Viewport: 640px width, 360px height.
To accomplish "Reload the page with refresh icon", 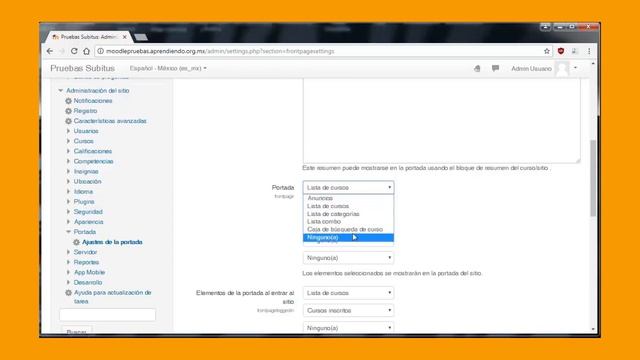I will click(x=74, y=51).
